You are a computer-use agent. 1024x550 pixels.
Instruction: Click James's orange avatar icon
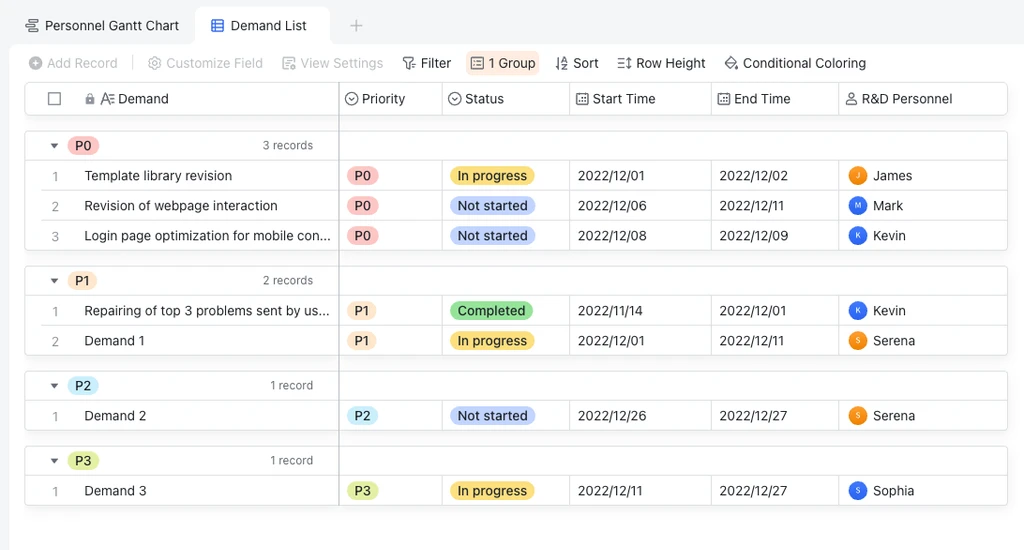click(x=857, y=176)
